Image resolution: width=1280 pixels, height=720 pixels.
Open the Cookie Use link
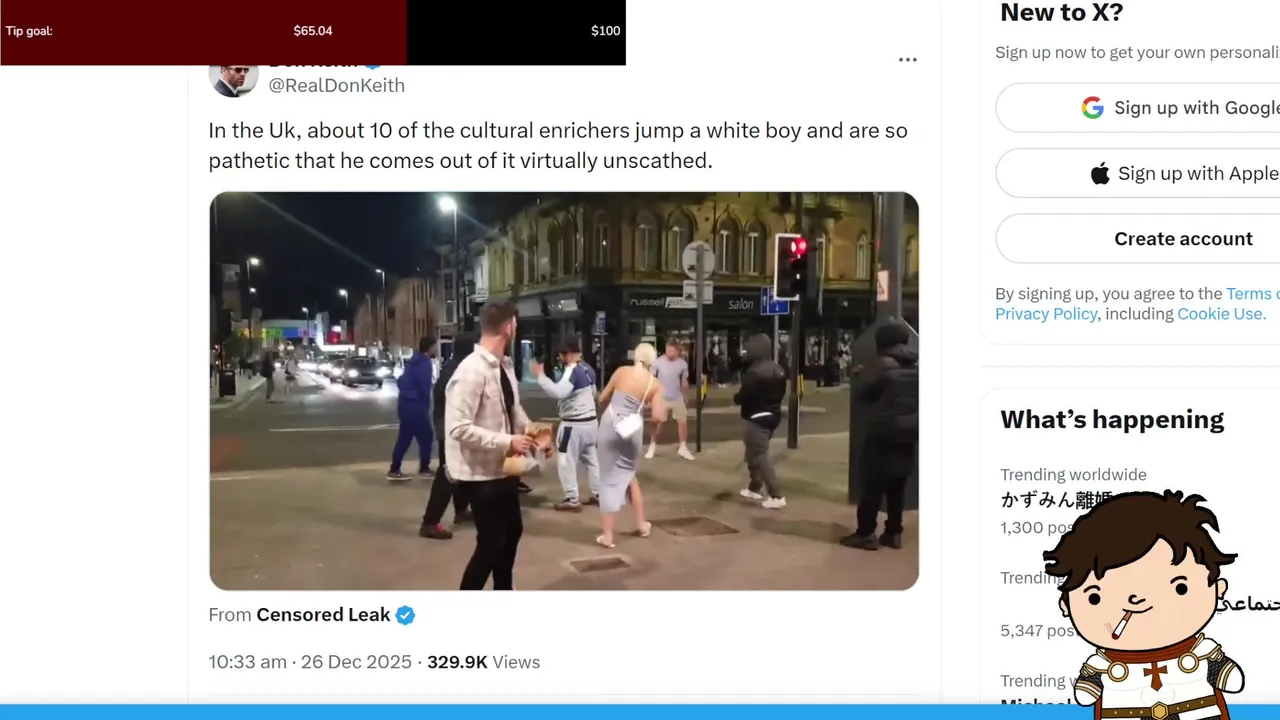tap(1221, 314)
